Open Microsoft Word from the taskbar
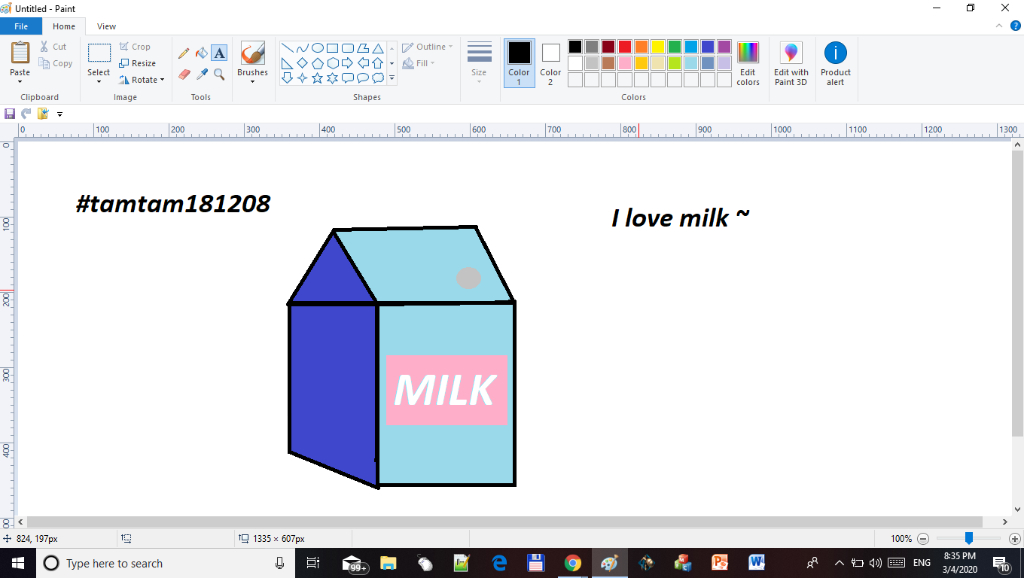 pos(756,563)
